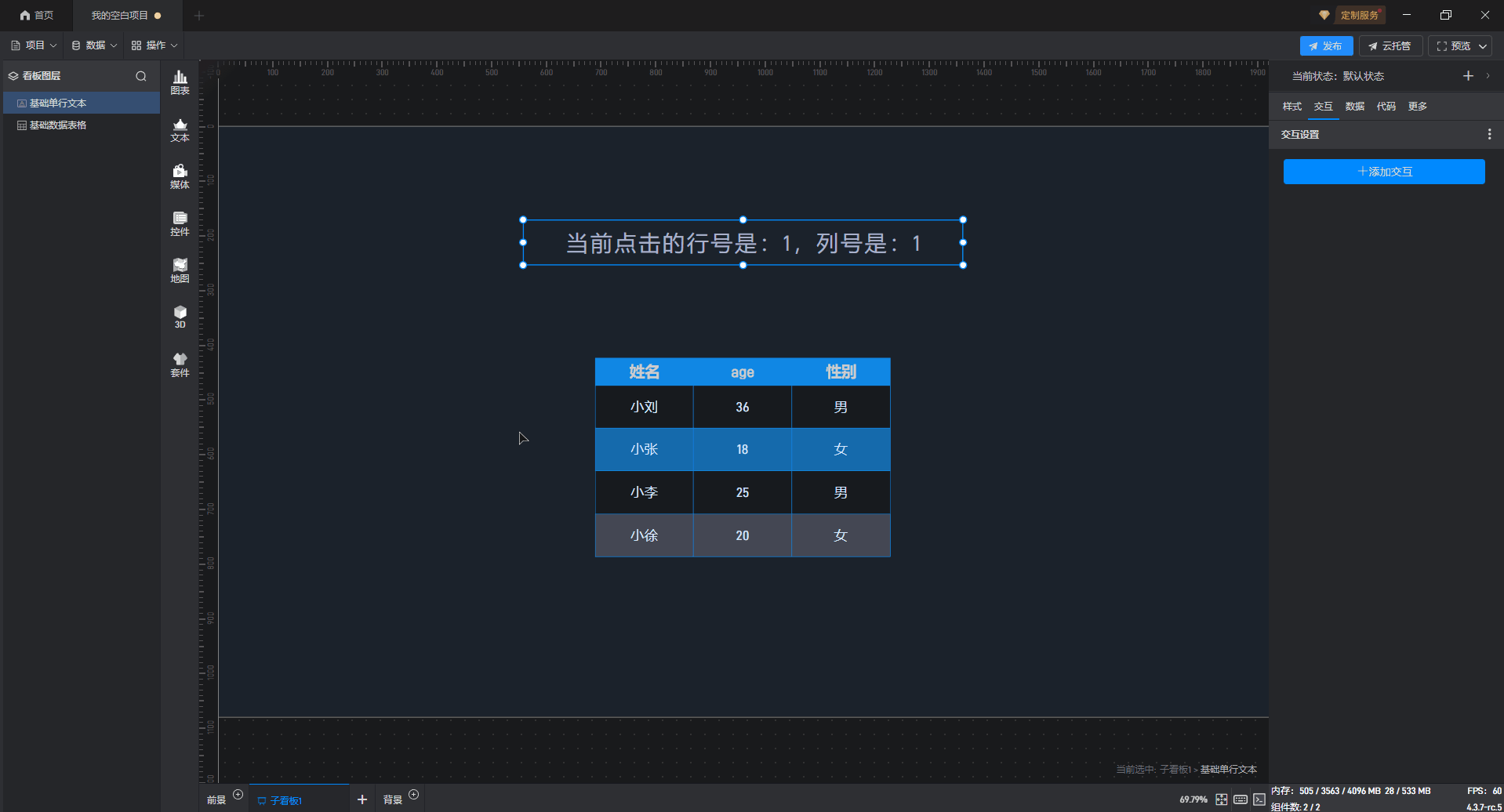
Task: Click the 小徐 table cell
Action: (x=645, y=535)
